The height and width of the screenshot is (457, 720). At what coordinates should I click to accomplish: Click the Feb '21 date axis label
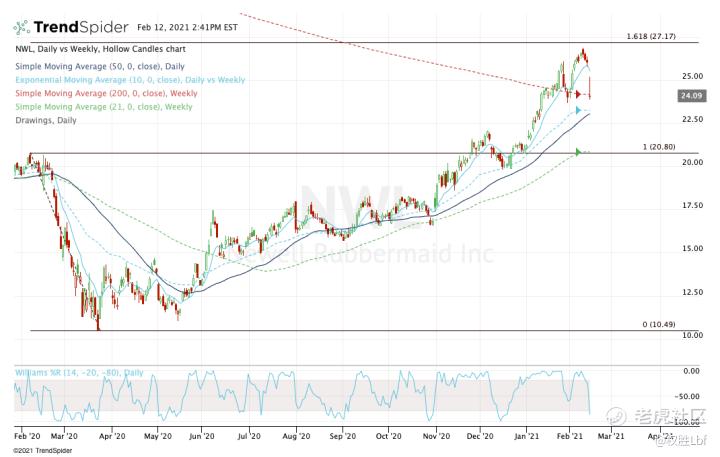569,436
